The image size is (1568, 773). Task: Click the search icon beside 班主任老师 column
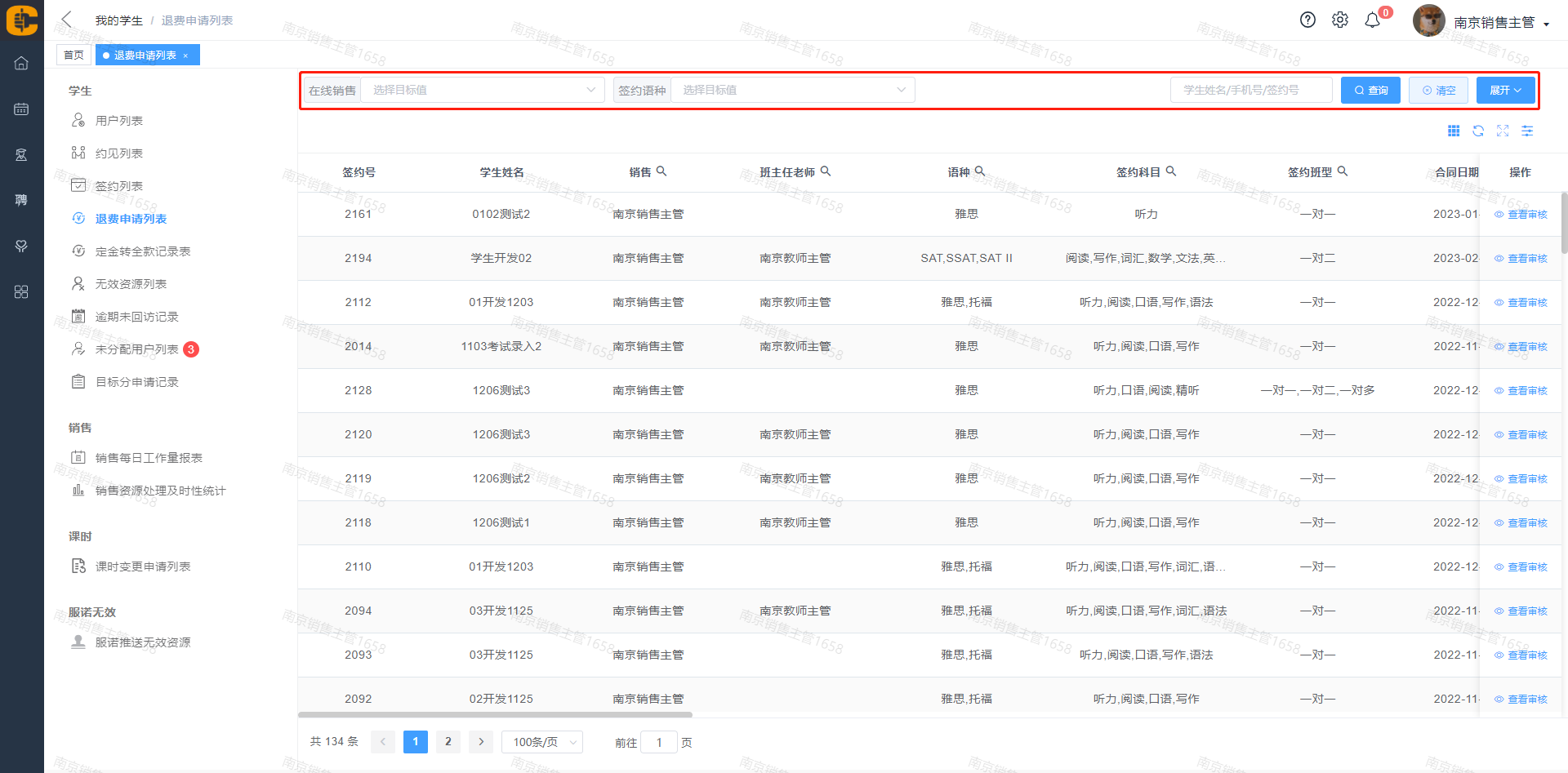[x=826, y=171]
